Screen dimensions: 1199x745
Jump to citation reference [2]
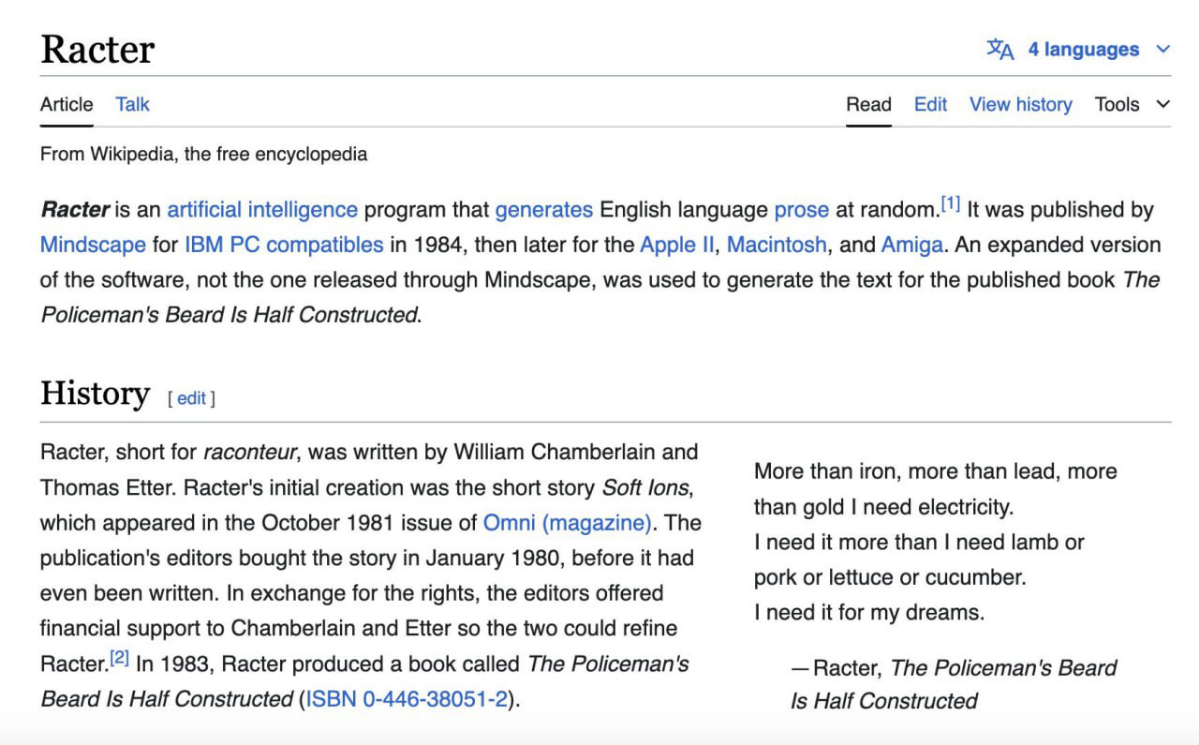[119, 657]
